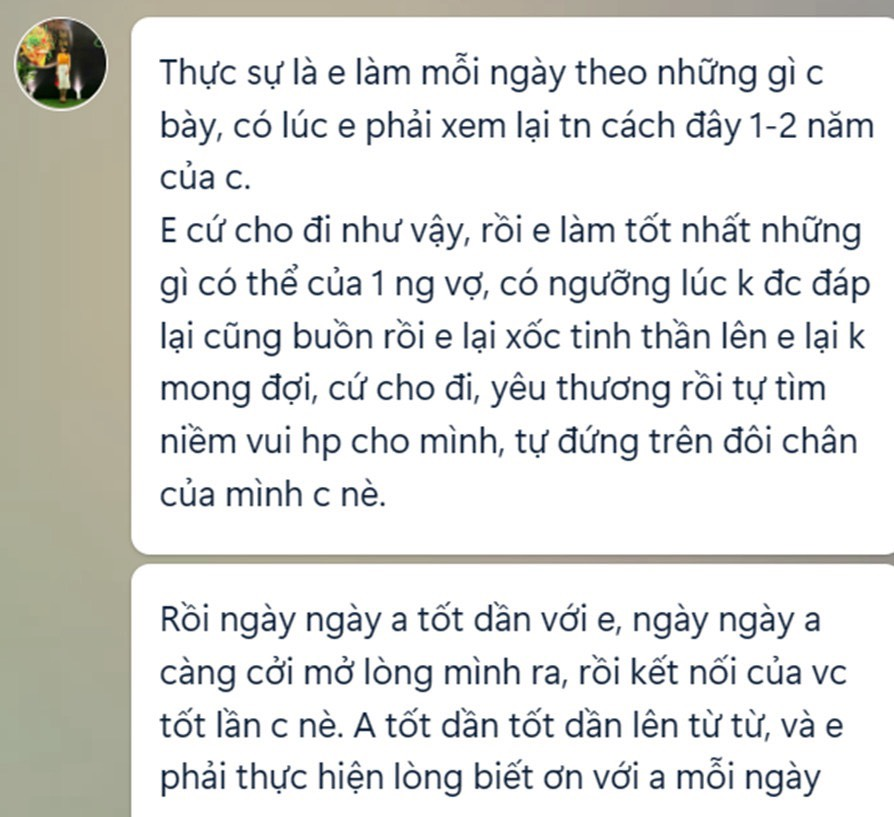Click the empty chat background below the avatar
894x817 pixels.
click(63, 399)
